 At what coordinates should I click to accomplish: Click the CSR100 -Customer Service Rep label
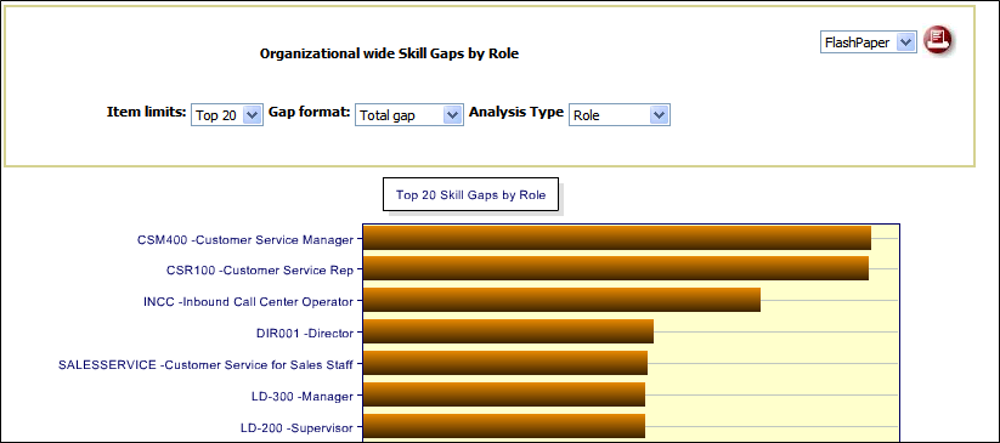click(260, 270)
